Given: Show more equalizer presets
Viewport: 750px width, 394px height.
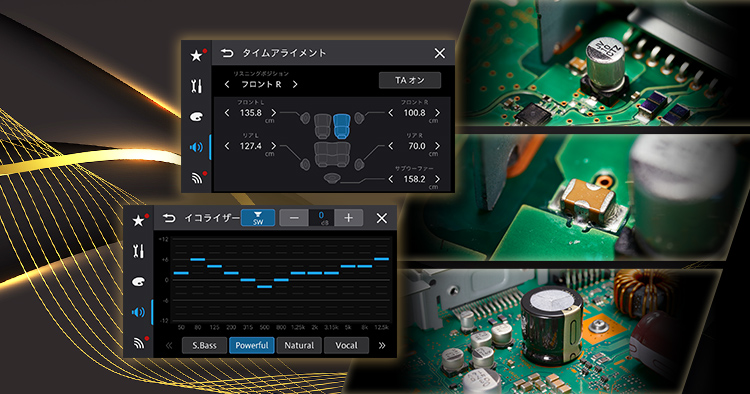Looking at the screenshot, I should (x=382, y=345).
